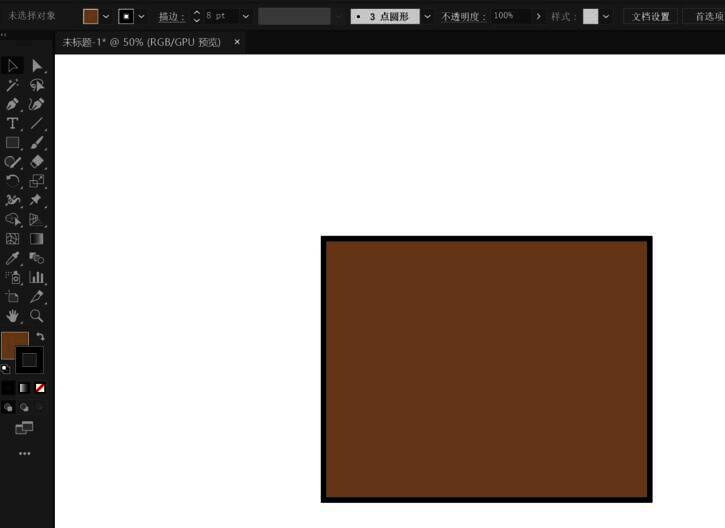Click the black Stroke box in toolbar

(x=30, y=360)
